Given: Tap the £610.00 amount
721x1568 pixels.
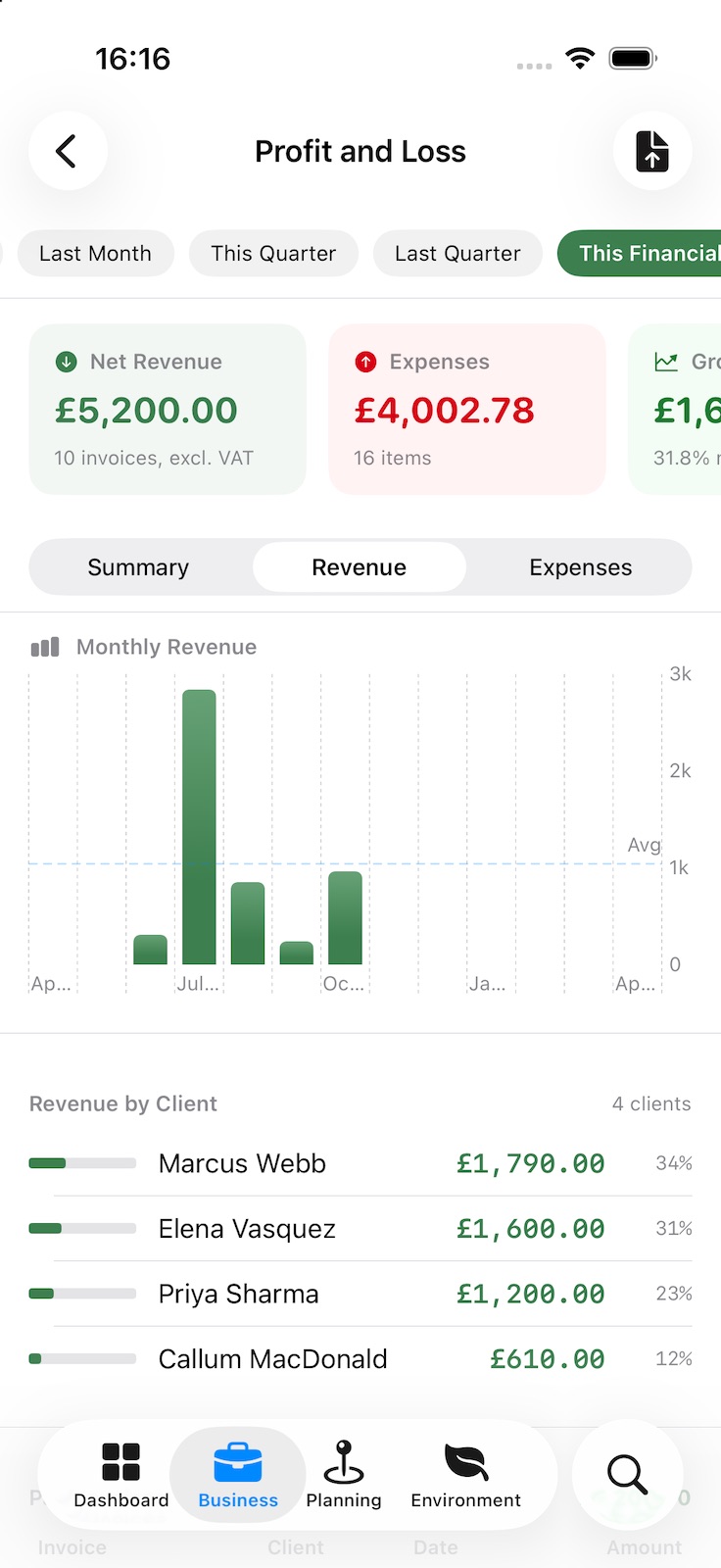Looking at the screenshot, I should pyautogui.click(x=548, y=1359).
